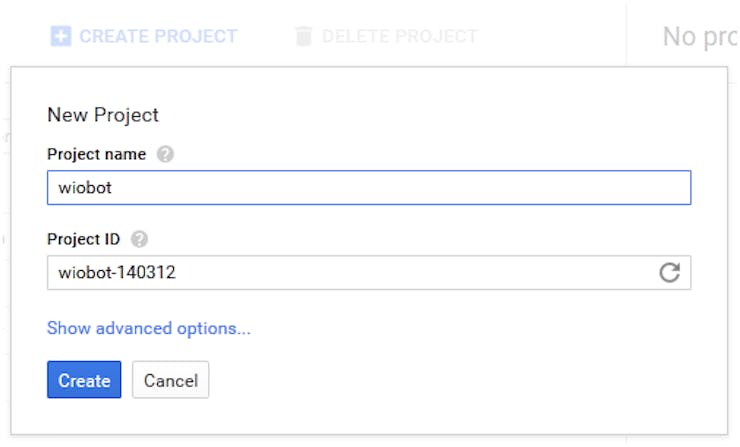Cancel the New Project dialog
This screenshot has height=447, width=740.
point(170,380)
